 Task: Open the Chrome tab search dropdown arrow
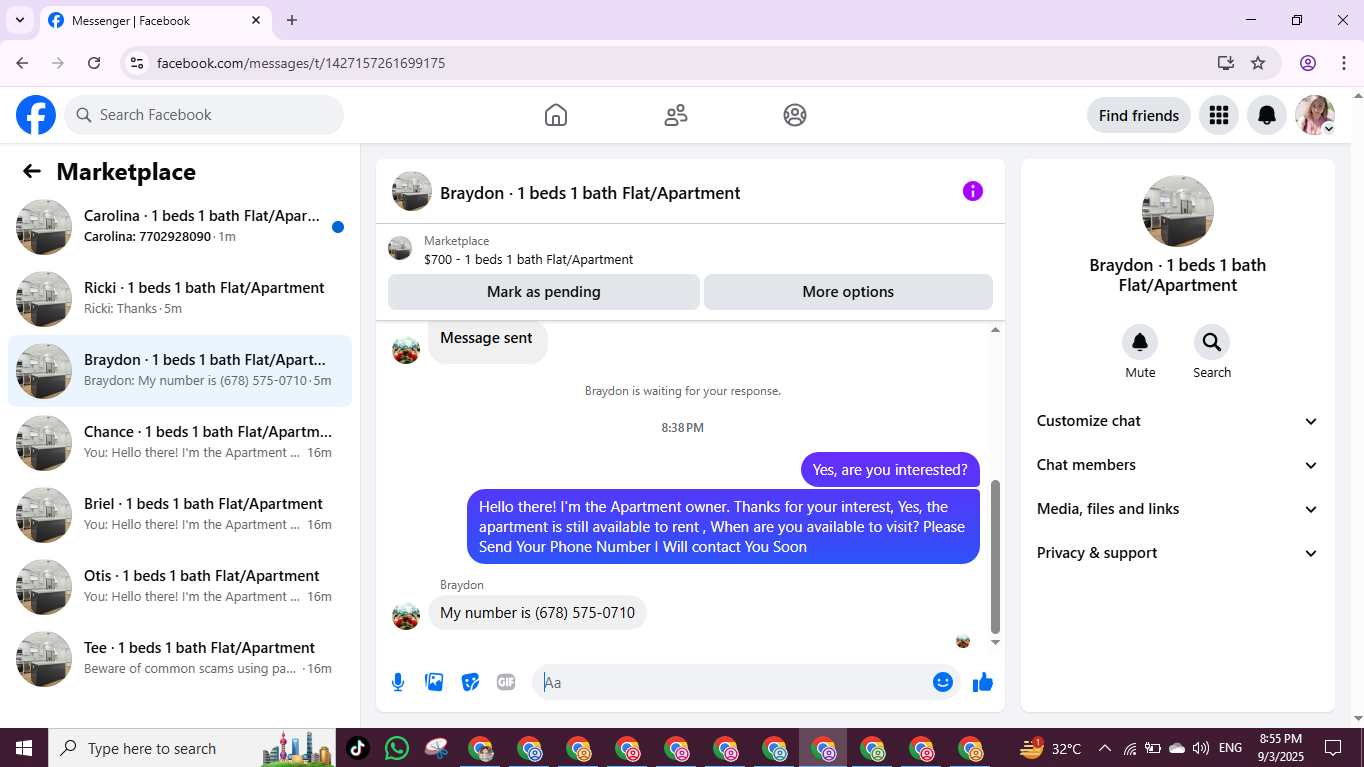tap(19, 20)
